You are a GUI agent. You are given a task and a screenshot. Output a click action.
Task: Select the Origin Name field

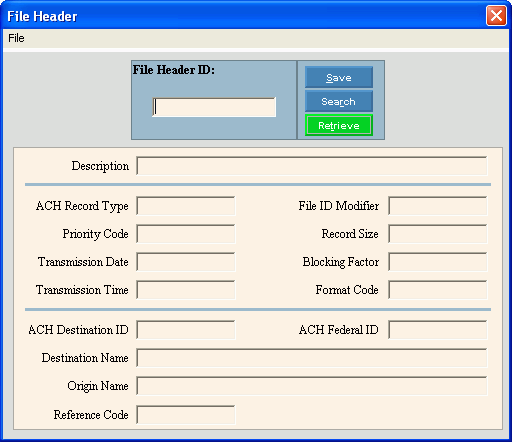pyautogui.click(x=312, y=386)
